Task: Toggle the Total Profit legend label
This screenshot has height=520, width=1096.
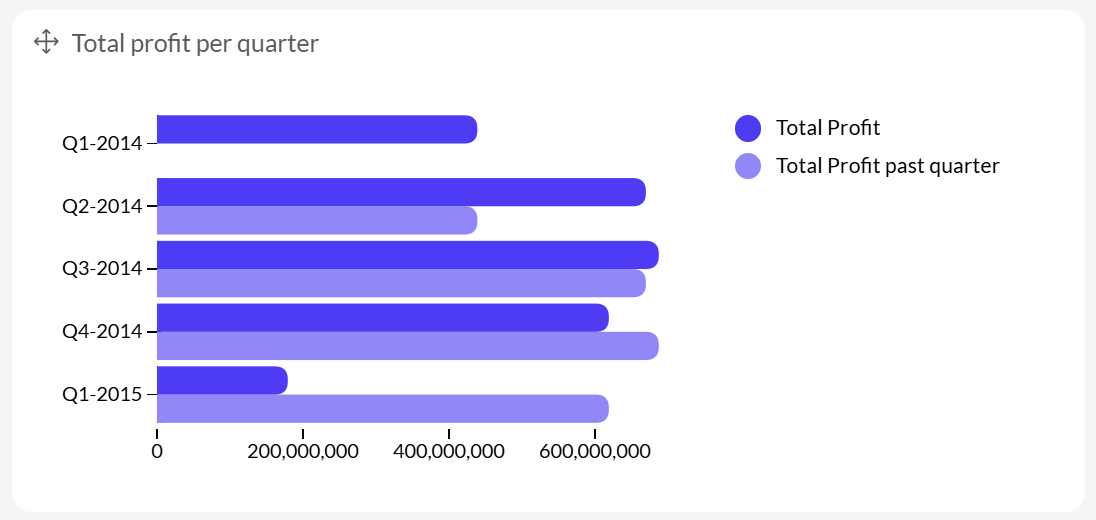Action: [x=828, y=128]
